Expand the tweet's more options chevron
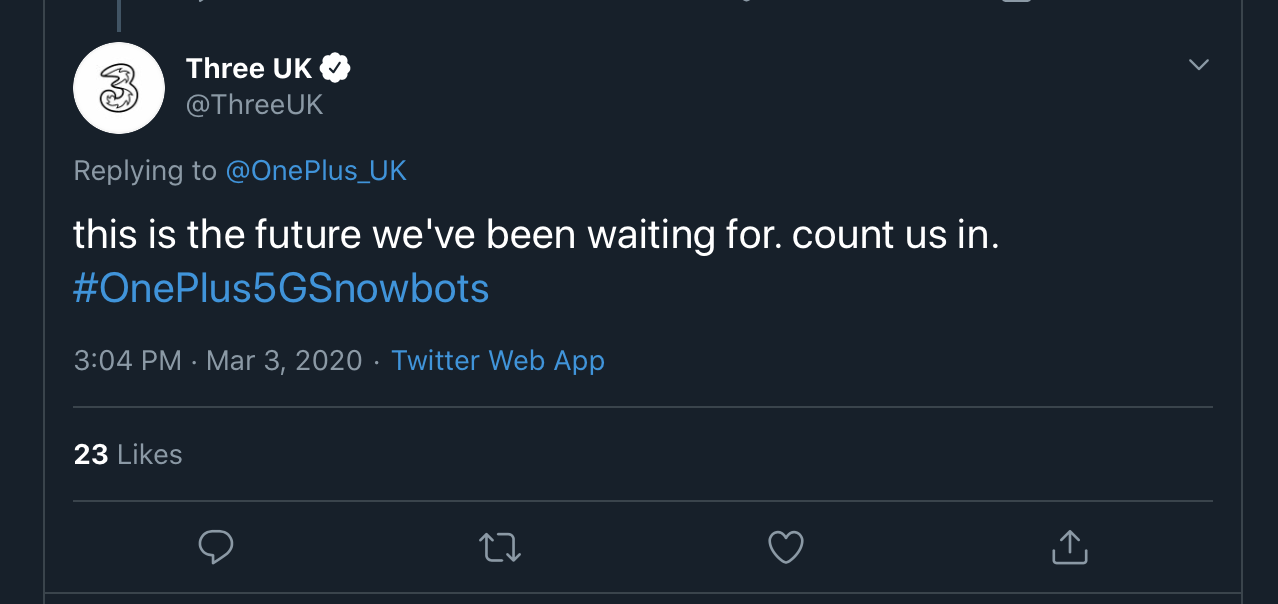 (x=1198, y=66)
